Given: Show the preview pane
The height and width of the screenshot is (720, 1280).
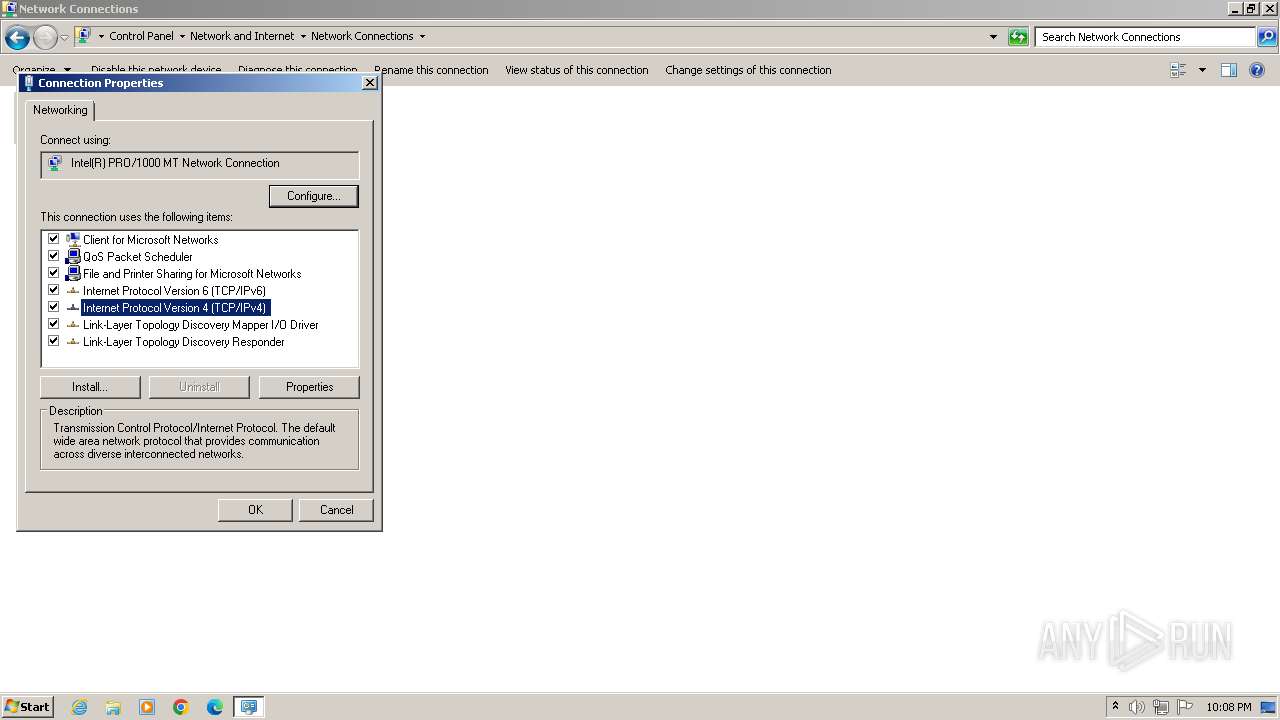Looking at the screenshot, I should tap(1229, 70).
